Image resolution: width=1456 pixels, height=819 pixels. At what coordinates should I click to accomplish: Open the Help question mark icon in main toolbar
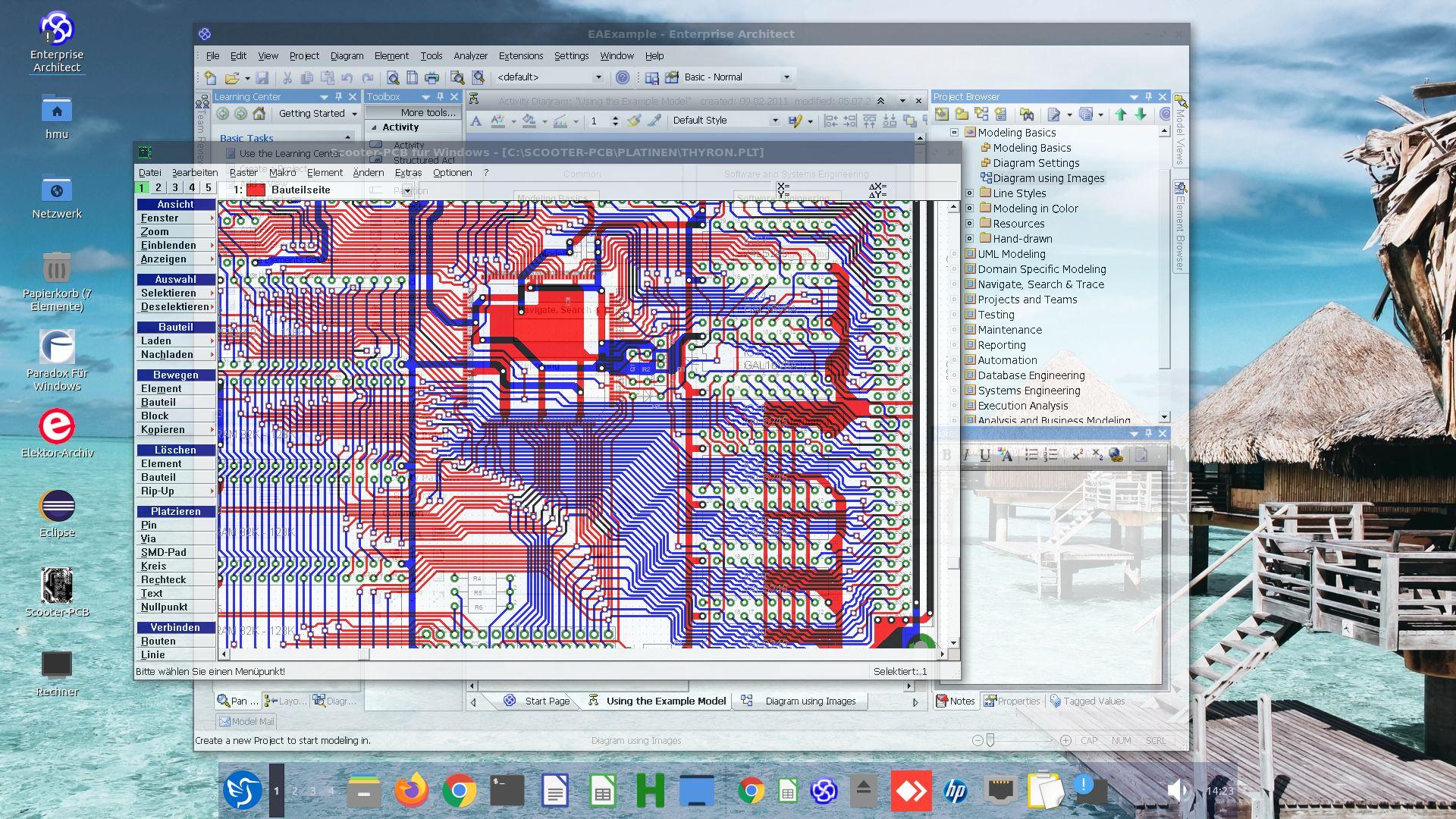click(x=623, y=77)
